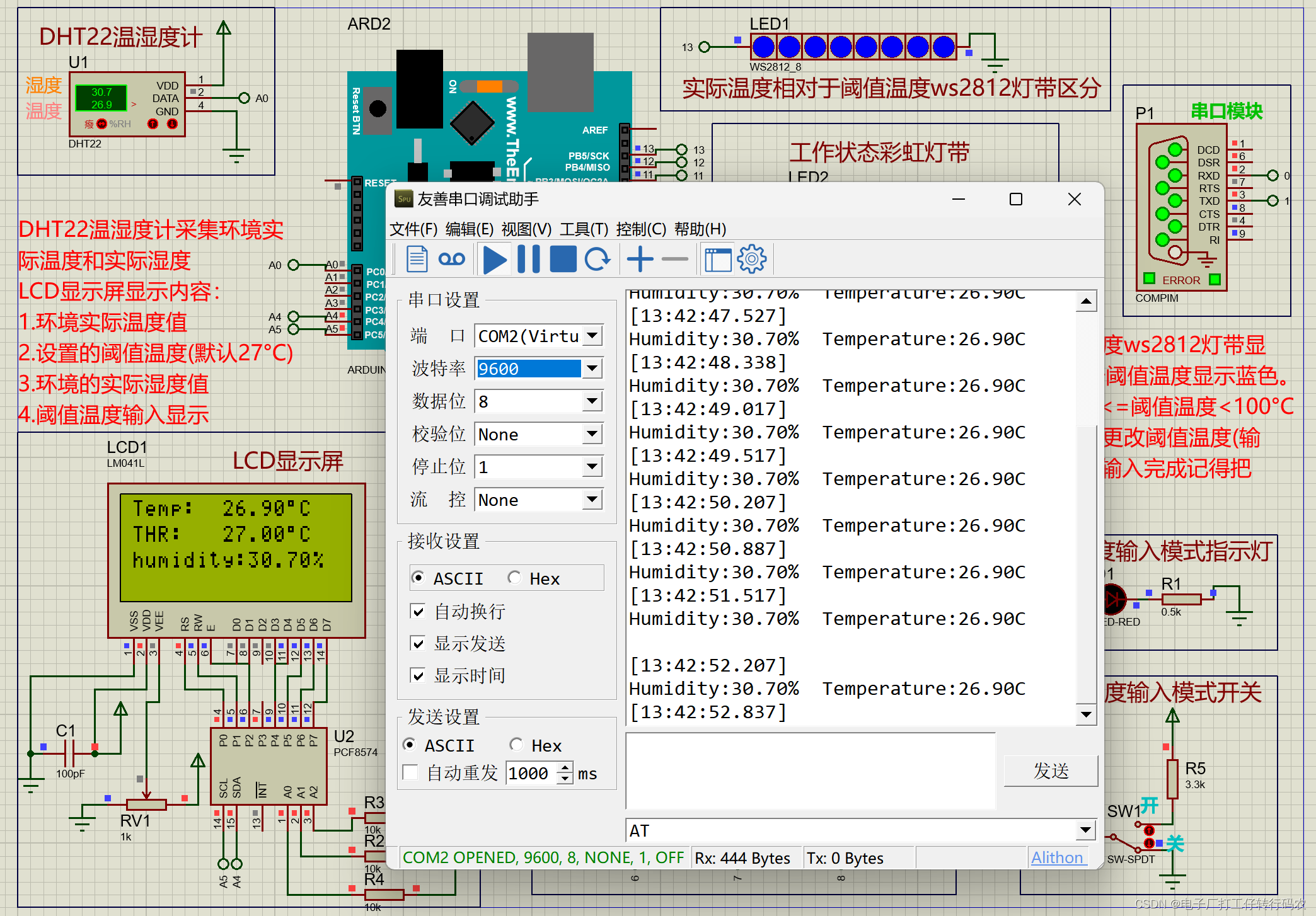Toggle 显示发送 show sent checkbox

[417, 643]
